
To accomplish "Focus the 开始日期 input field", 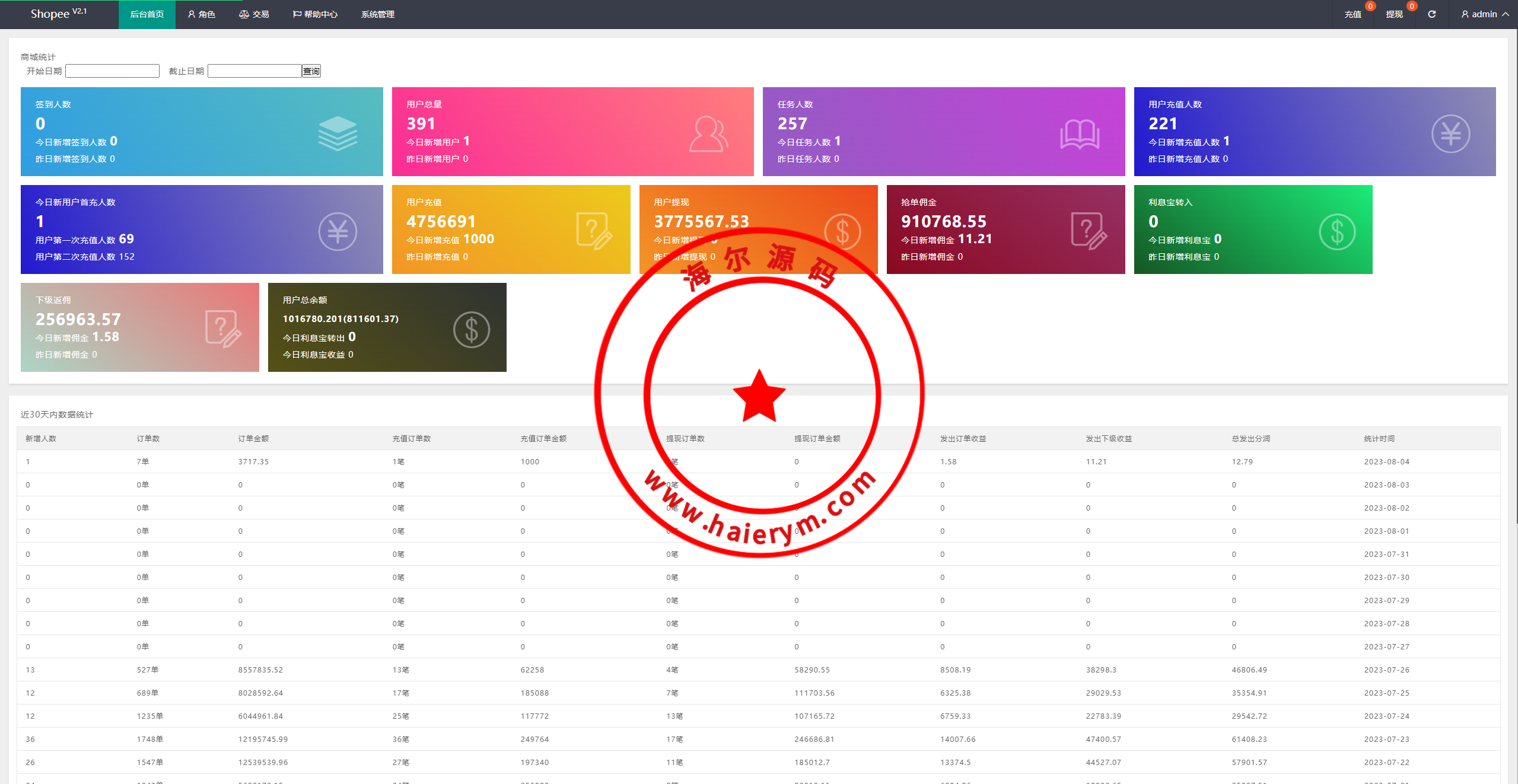I will [x=112, y=71].
